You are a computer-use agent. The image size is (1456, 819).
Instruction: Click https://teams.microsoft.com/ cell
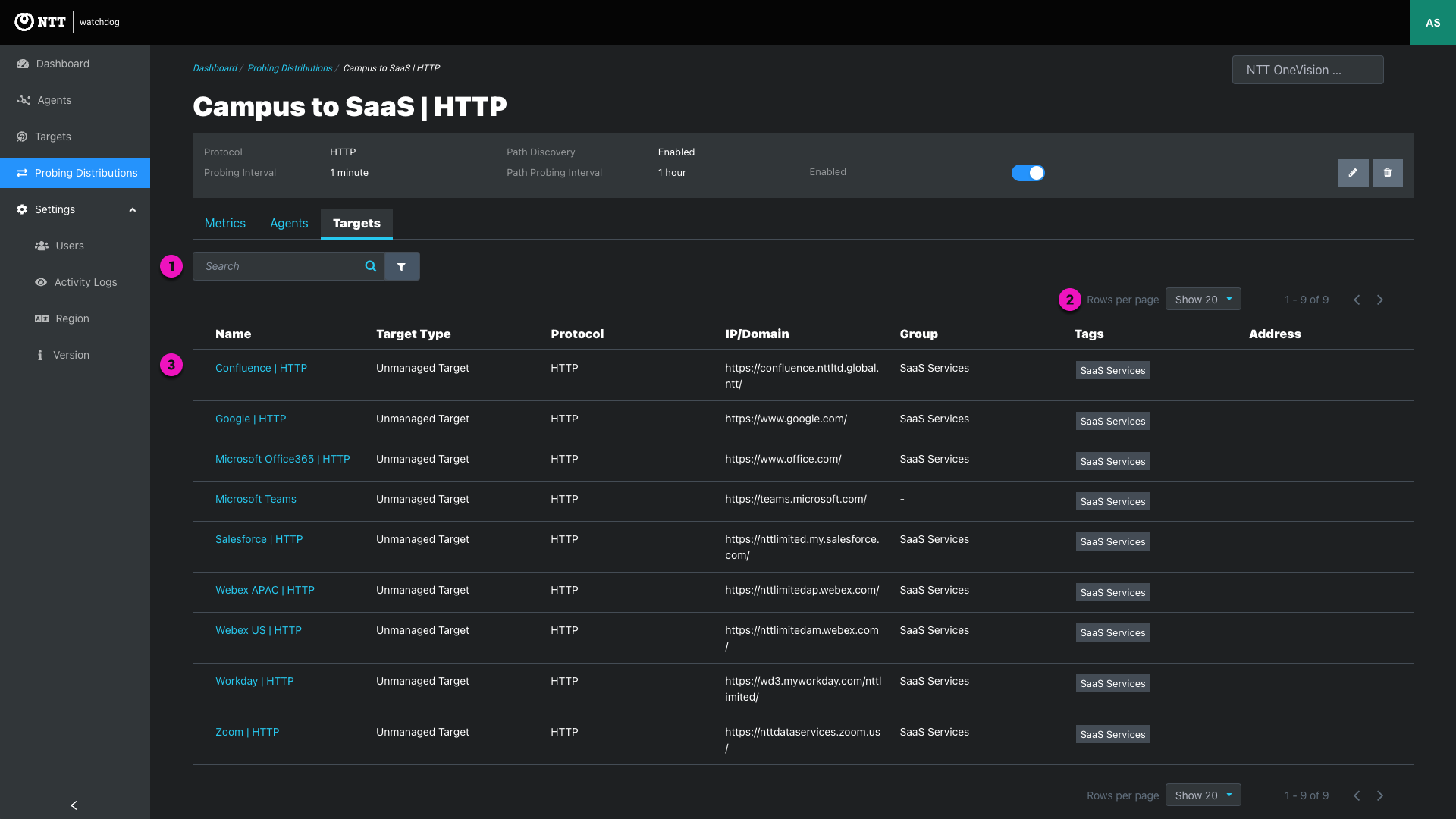pos(795,499)
